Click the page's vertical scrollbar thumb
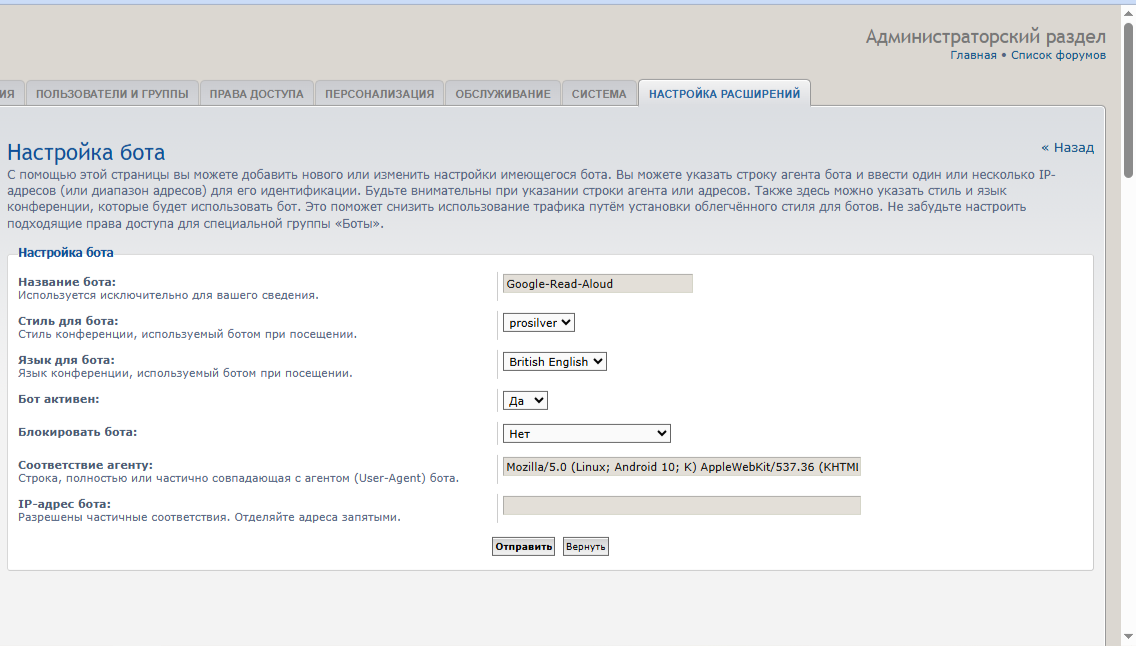The image size is (1136, 646). pos(1128,100)
